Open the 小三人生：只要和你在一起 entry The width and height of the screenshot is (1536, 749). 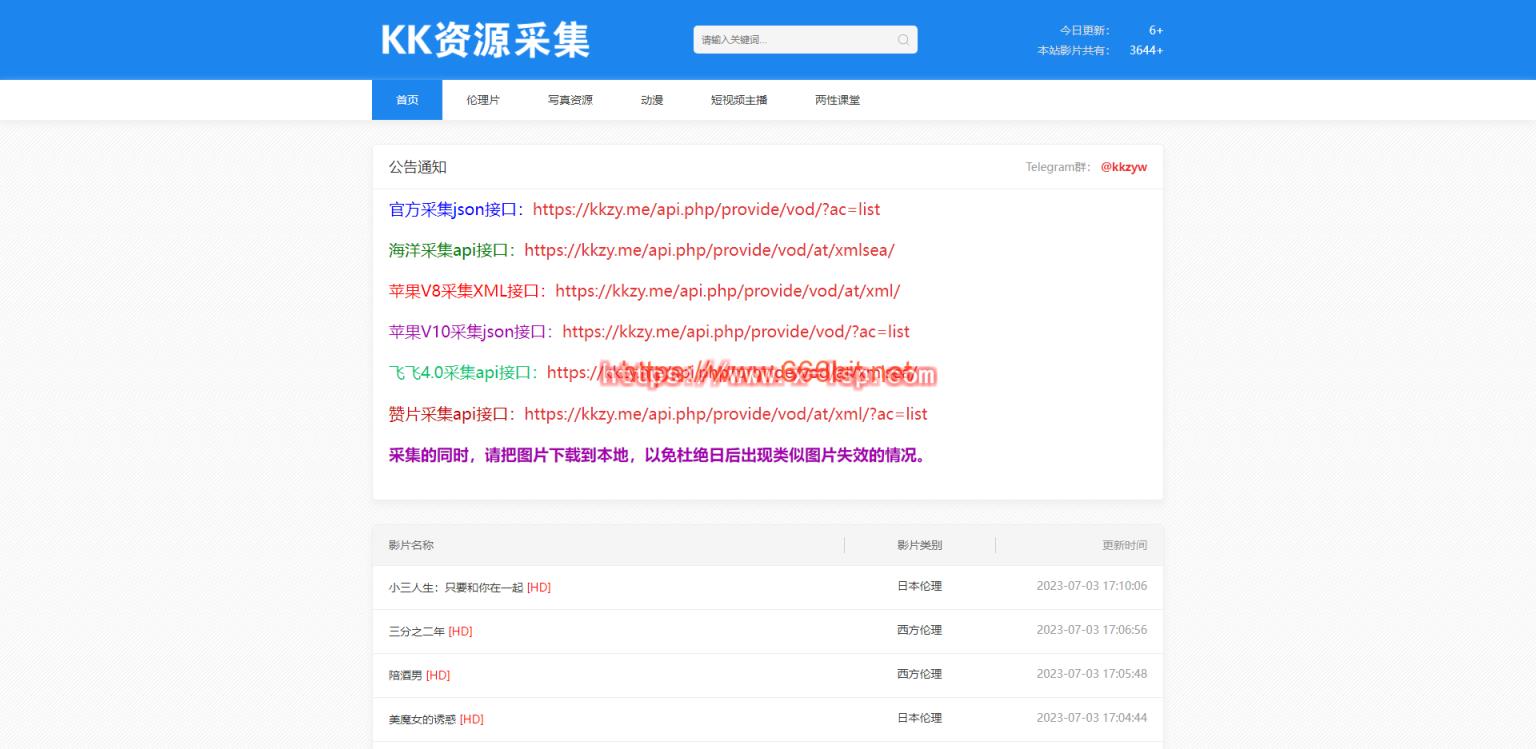[456, 588]
